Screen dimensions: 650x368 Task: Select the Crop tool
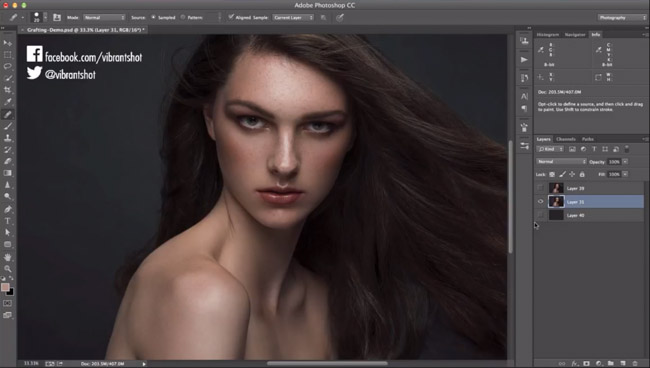pos(7,90)
